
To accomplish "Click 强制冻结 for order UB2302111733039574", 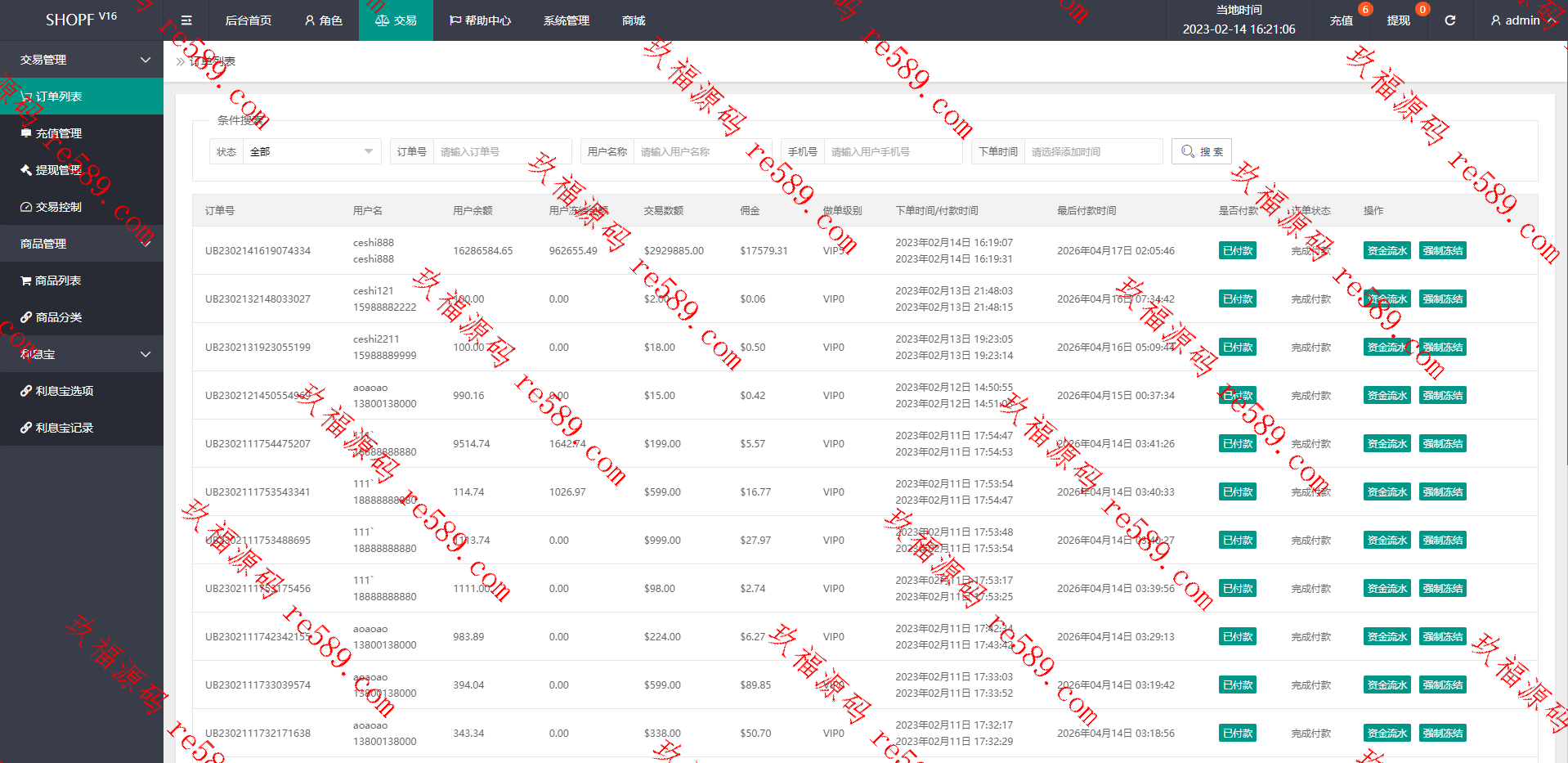I will 1443,685.
